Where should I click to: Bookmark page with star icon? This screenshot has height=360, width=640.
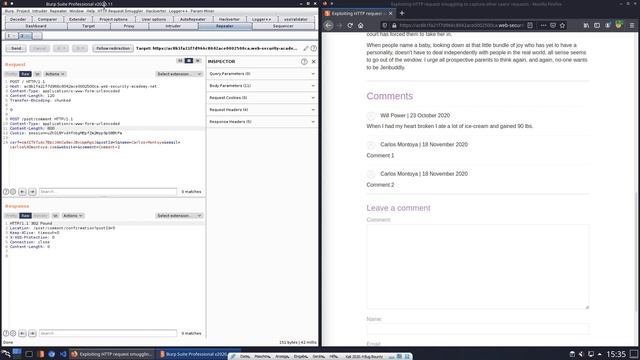562,25
